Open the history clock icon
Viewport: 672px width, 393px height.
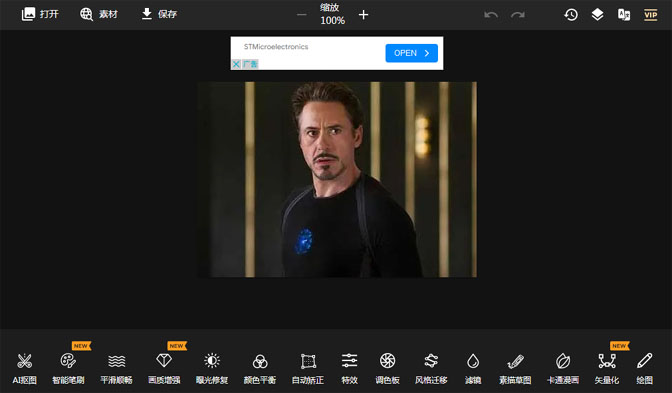(571, 15)
